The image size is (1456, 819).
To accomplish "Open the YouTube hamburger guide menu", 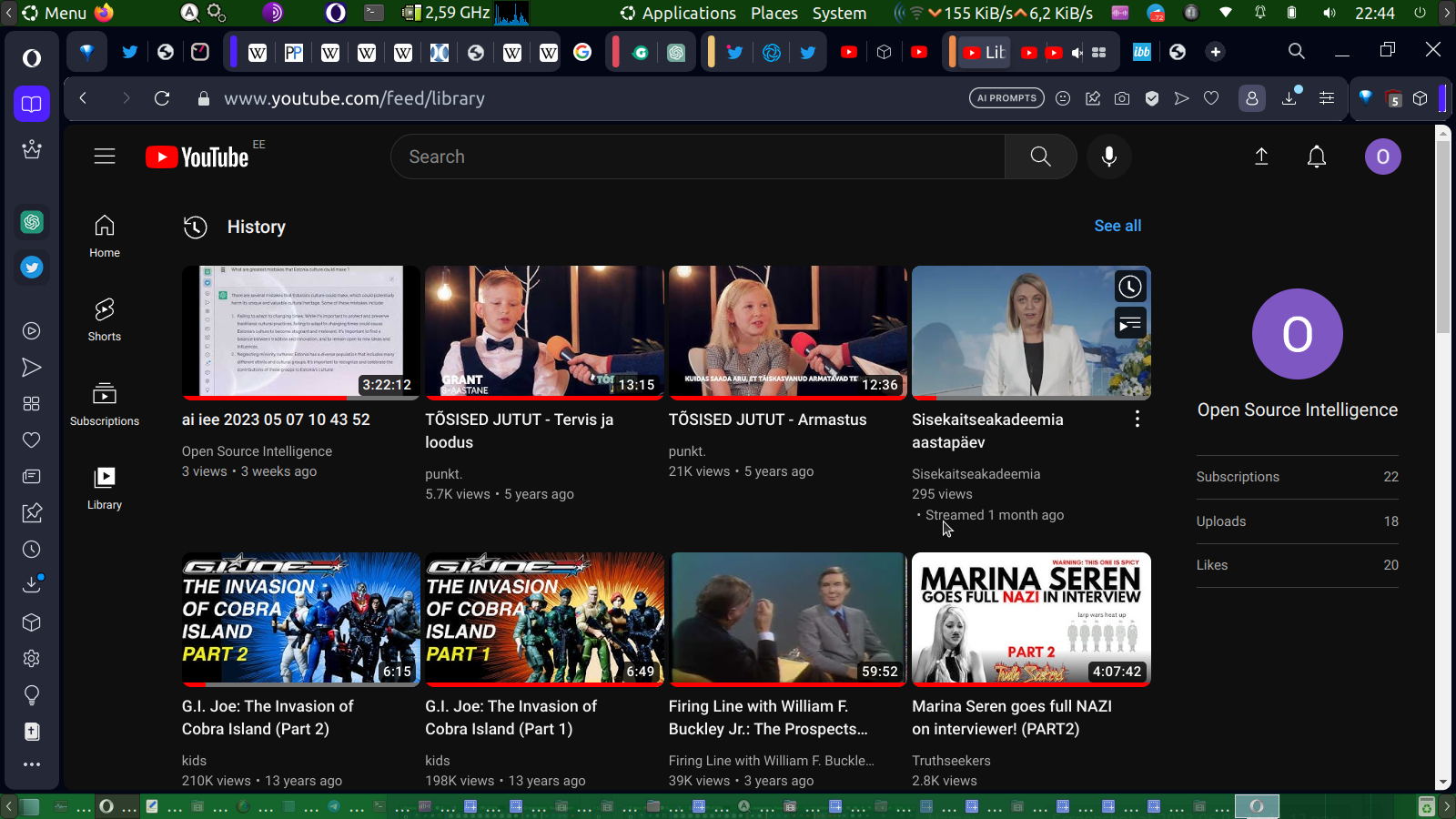I will (x=105, y=157).
